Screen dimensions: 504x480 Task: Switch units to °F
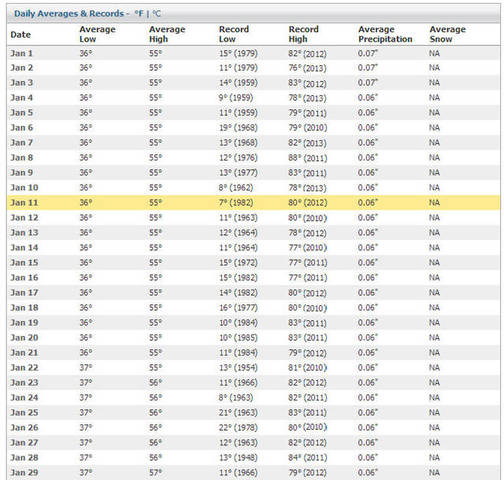(x=139, y=14)
